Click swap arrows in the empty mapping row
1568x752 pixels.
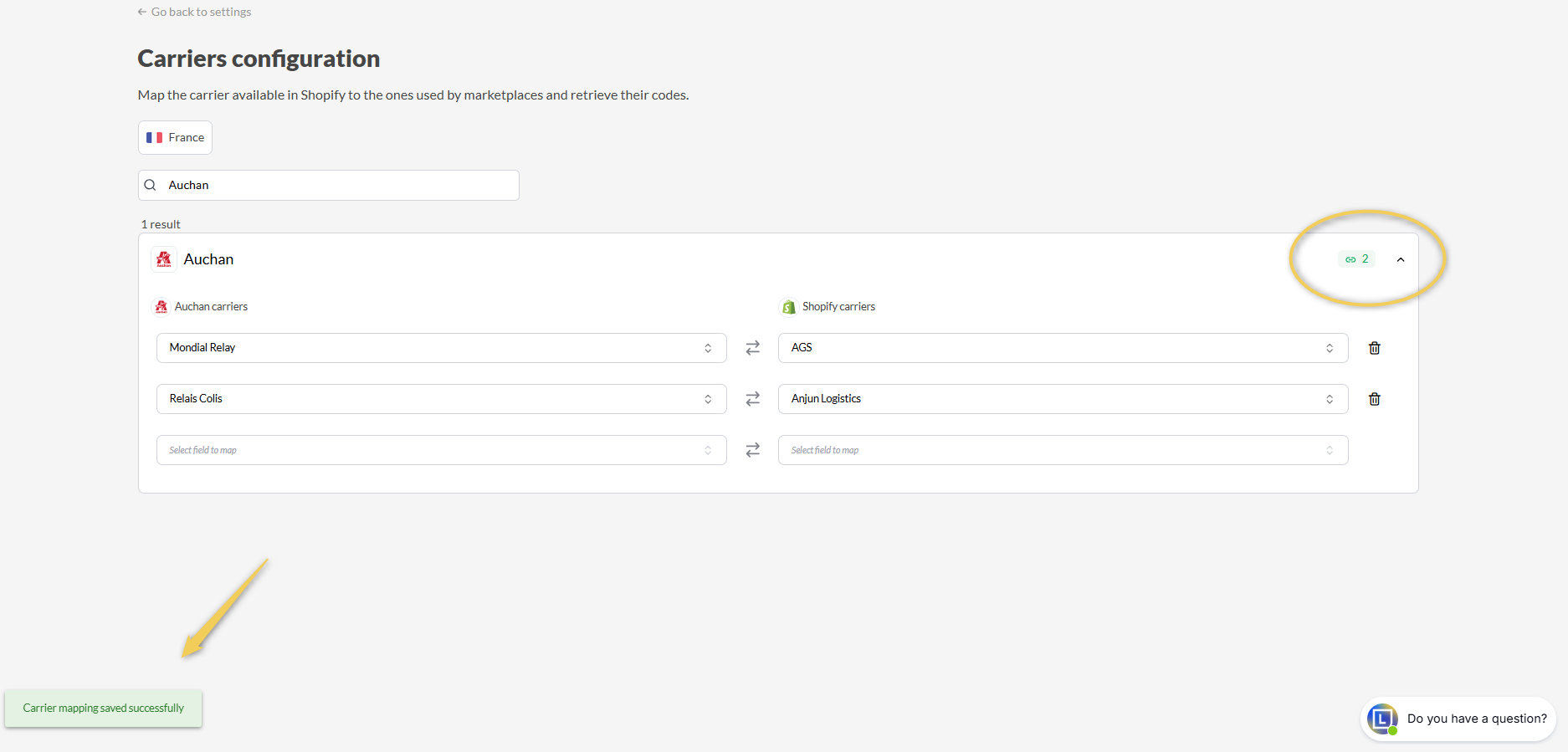coord(752,450)
